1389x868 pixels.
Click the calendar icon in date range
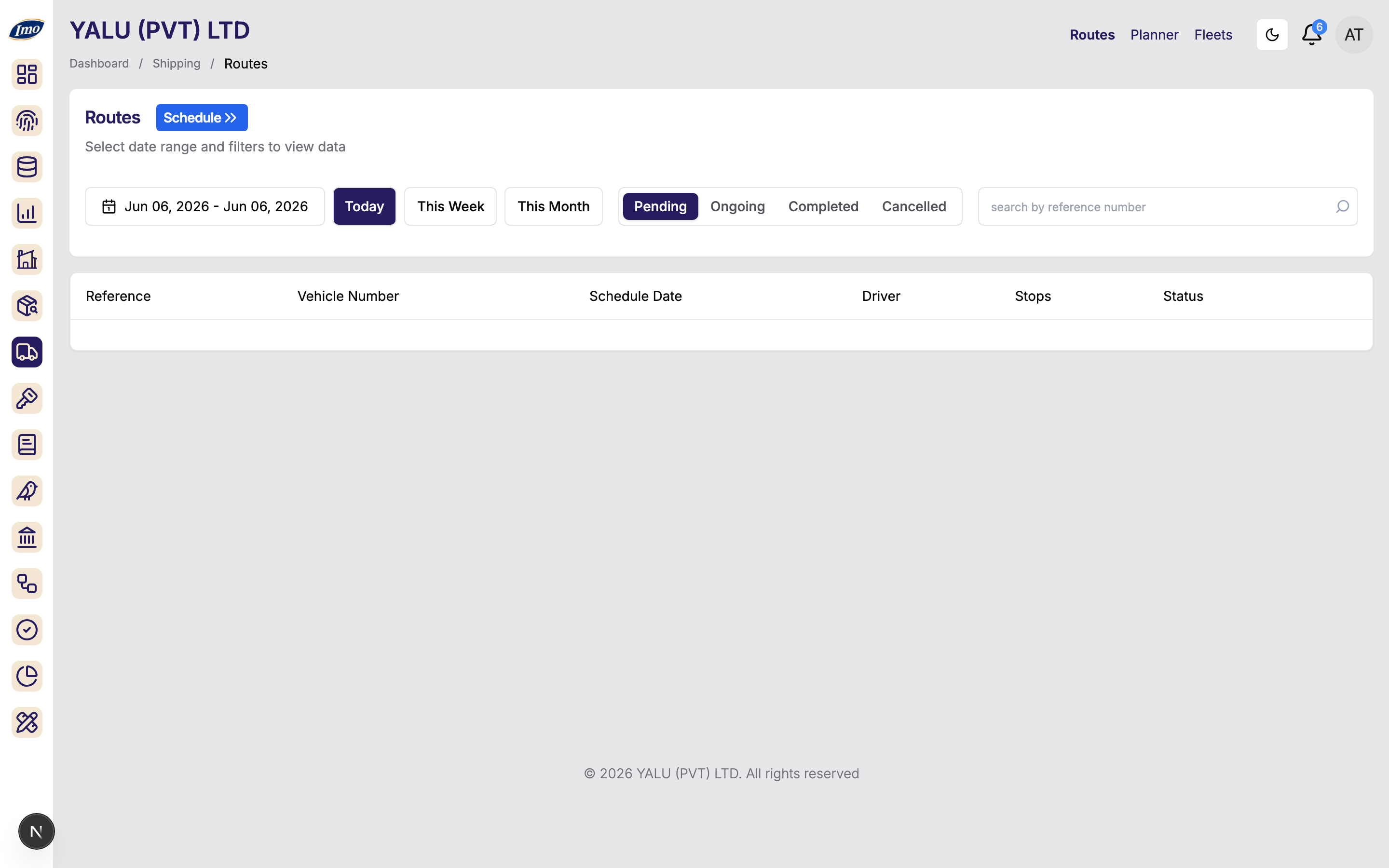point(109,207)
